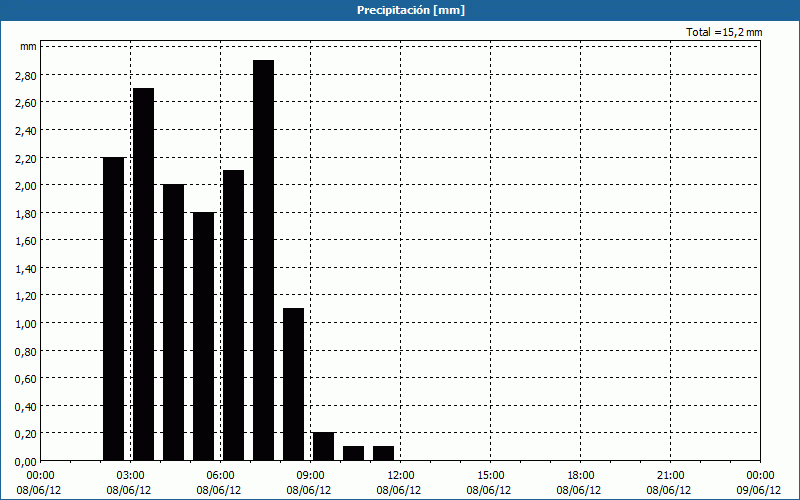Screen dimensions: 800x500
Task: Select the 2,00 y-axis value
Action: coord(26,186)
